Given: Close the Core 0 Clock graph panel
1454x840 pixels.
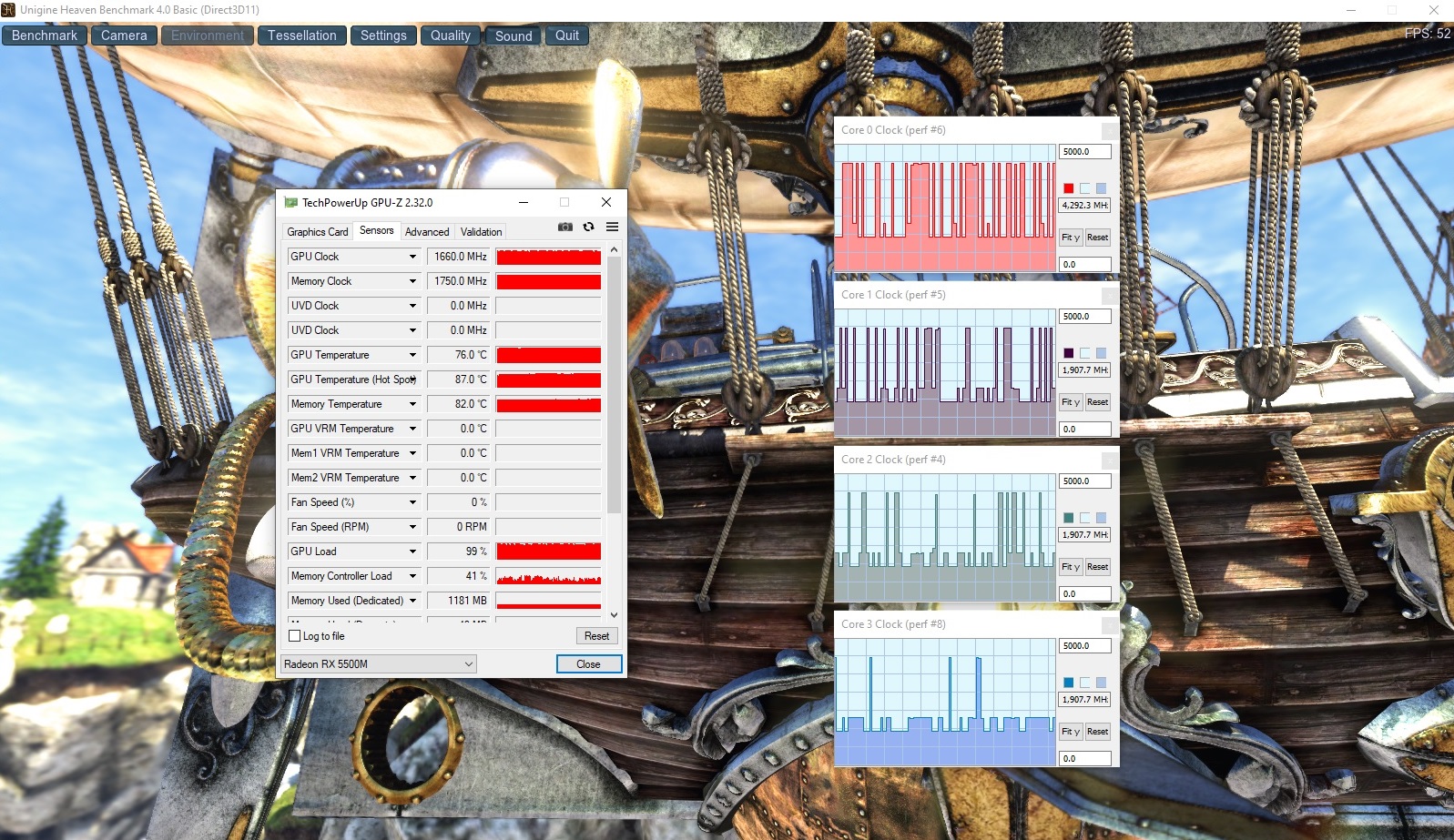Looking at the screenshot, I should coord(1110,130).
